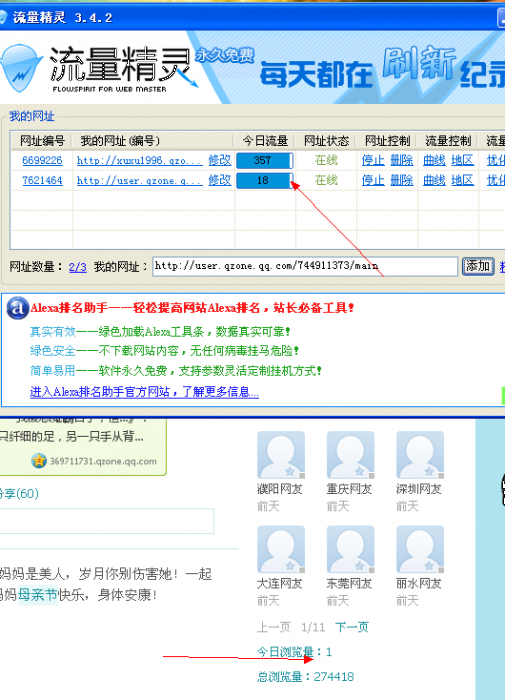Open the http://xuxu1996.qzo... address link
The width and height of the screenshot is (505, 700).
pos(139,160)
